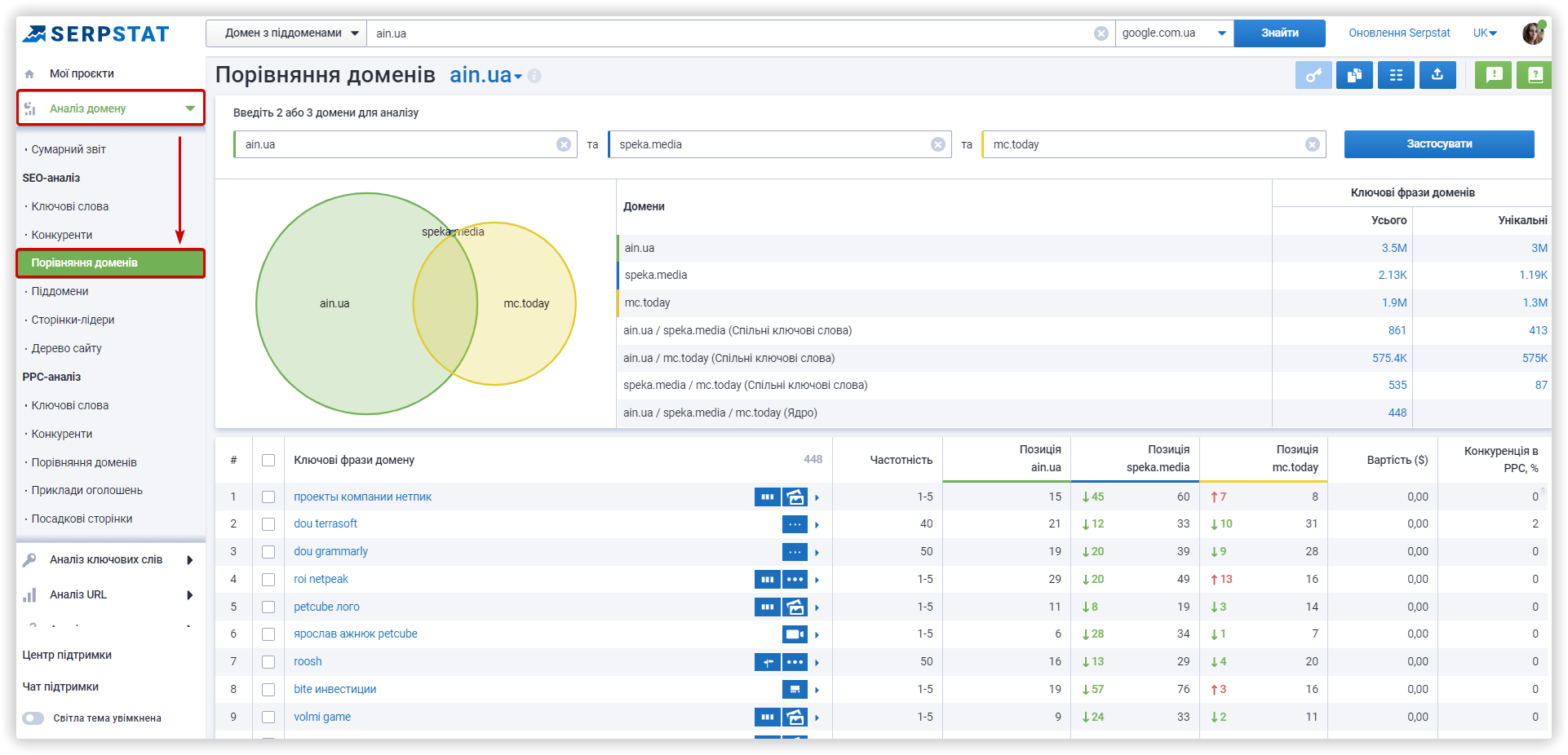
Task: Open the UK language dropdown
Action: pos(1485,33)
